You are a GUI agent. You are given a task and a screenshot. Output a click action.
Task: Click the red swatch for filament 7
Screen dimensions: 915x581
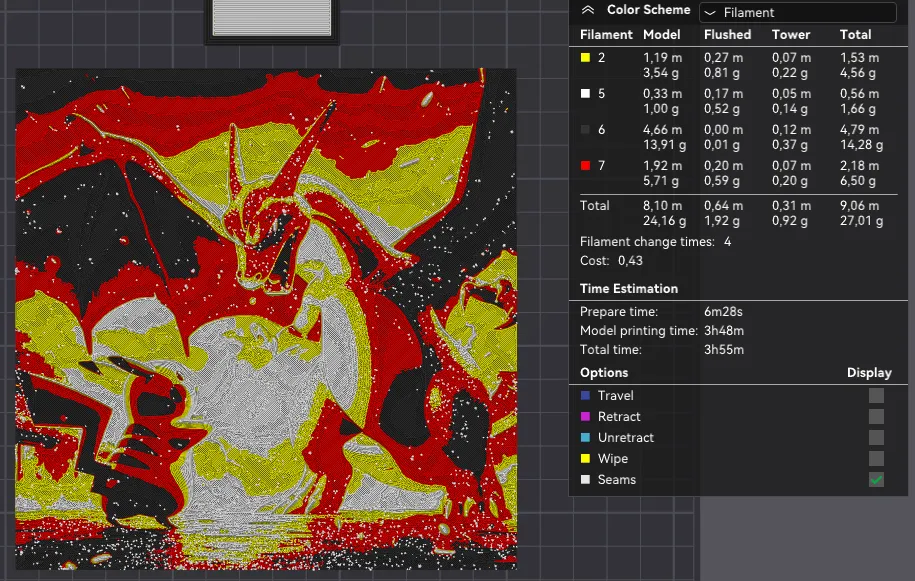pyautogui.click(x=585, y=166)
